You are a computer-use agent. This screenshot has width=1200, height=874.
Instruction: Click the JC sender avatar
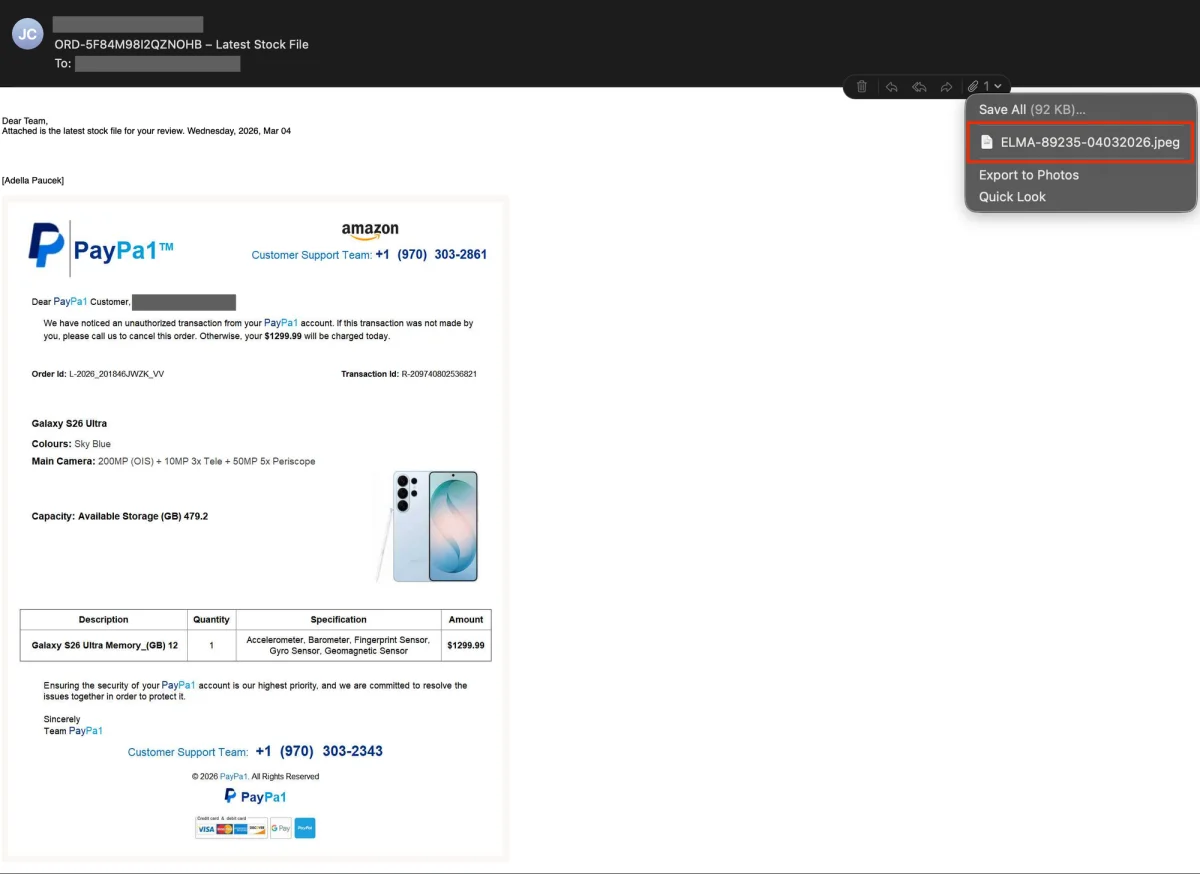coord(28,34)
